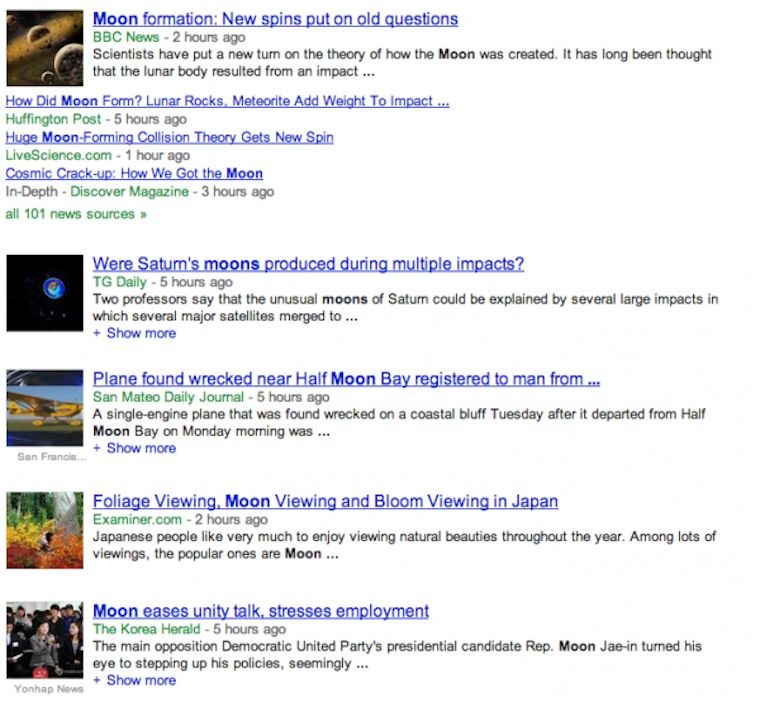Open the wrecked plane thumbnail image
The image size is (760, 702).
(45, 408)
